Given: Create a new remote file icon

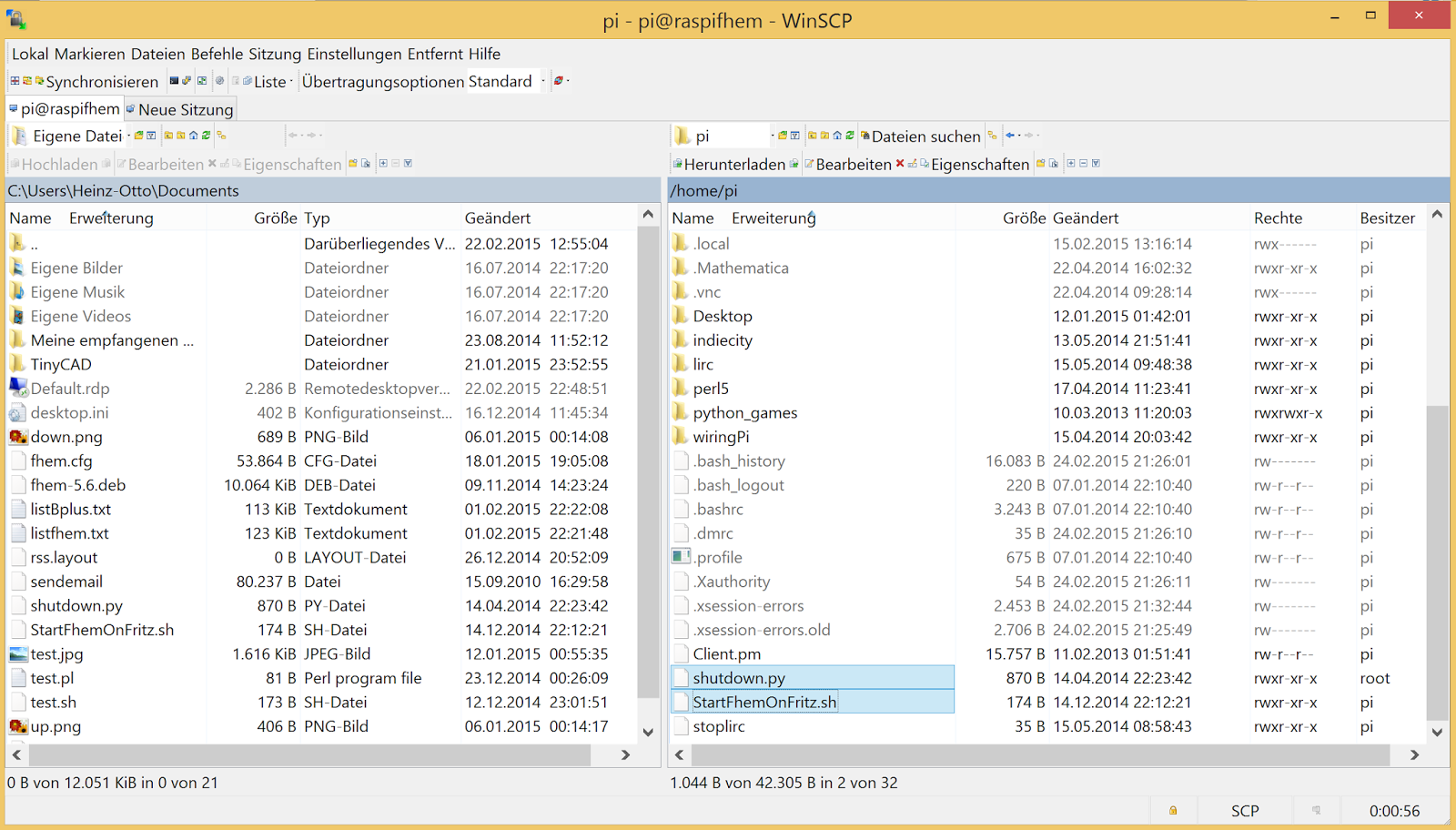Looking at the screenshot, I should tap(1054, 164).
